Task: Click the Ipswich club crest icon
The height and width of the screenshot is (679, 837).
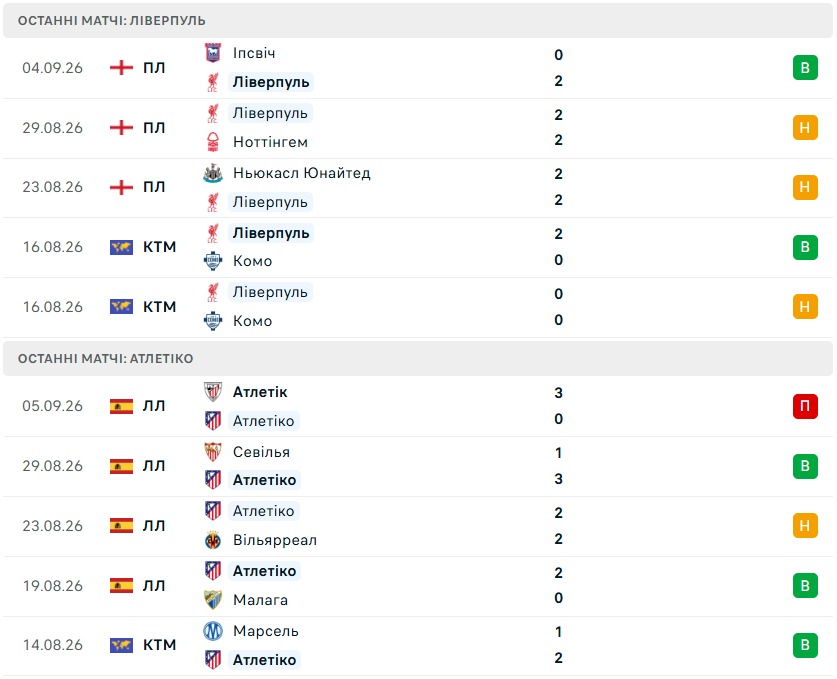Action: (213, 53)
